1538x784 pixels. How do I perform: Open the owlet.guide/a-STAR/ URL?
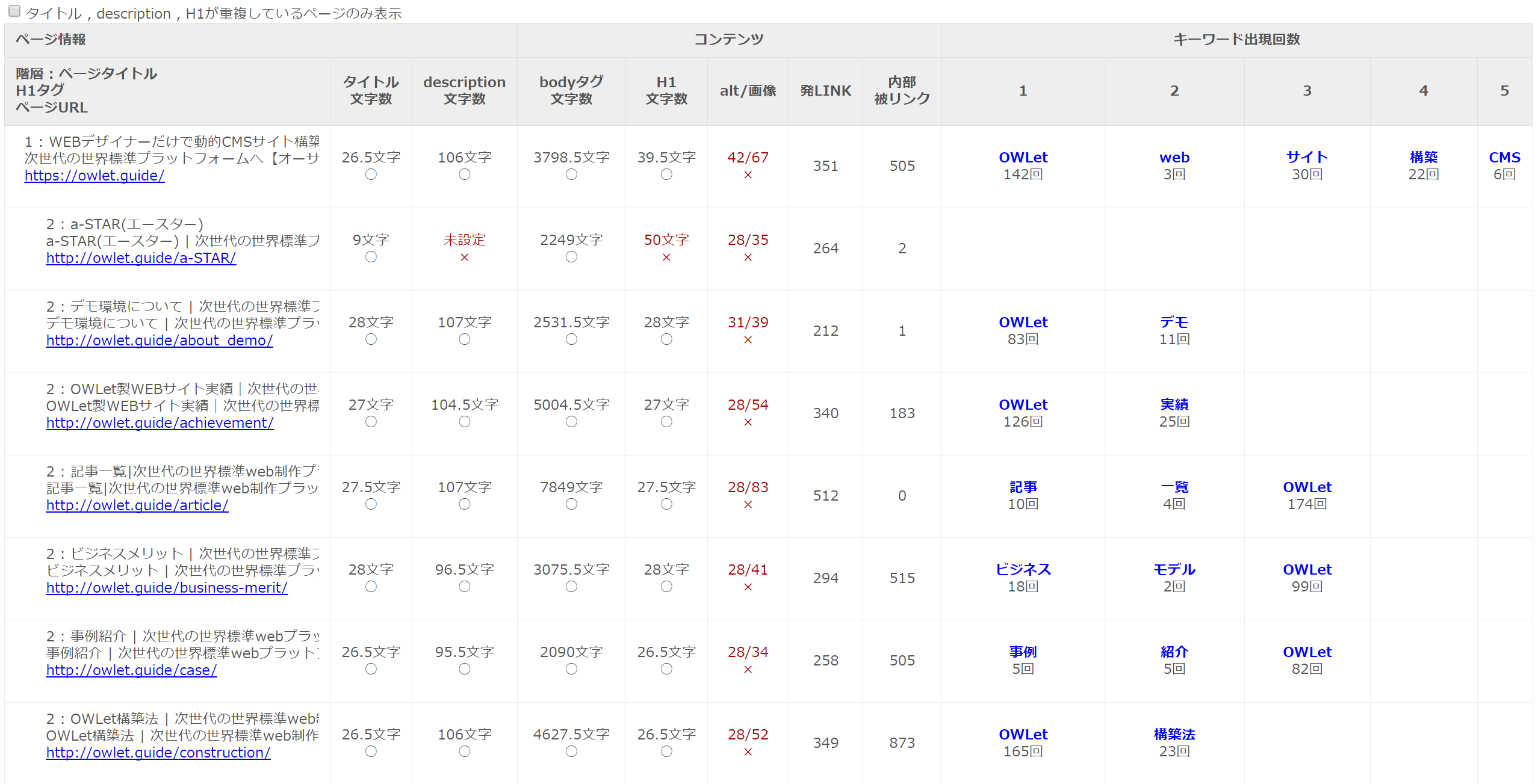pyautogui.click(x=141, y=258)
